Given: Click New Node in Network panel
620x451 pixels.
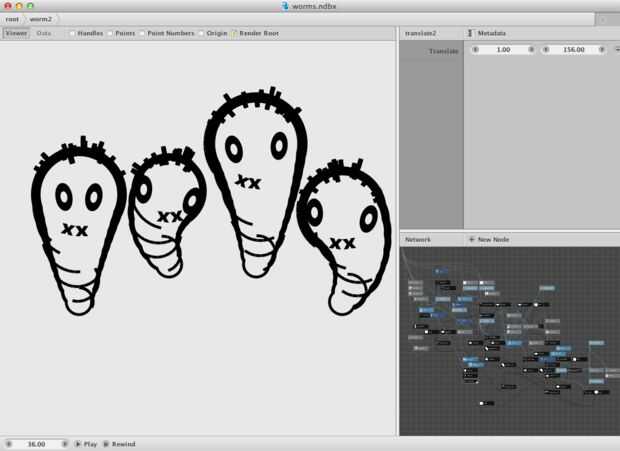Looking at the screenshot, I should (x=493, y=239).
